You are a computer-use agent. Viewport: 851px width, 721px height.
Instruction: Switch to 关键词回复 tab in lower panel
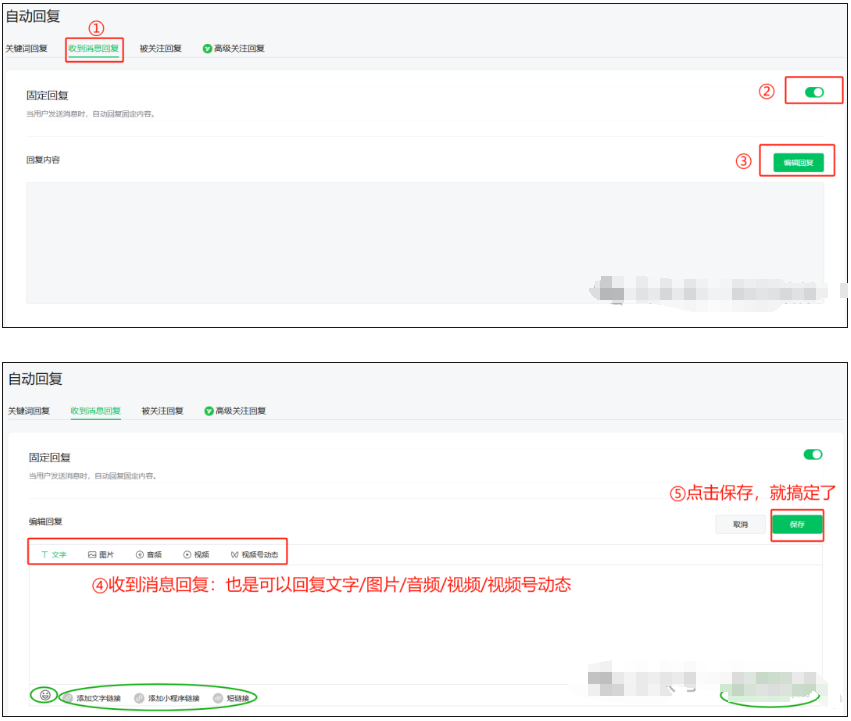click(30, 411)
